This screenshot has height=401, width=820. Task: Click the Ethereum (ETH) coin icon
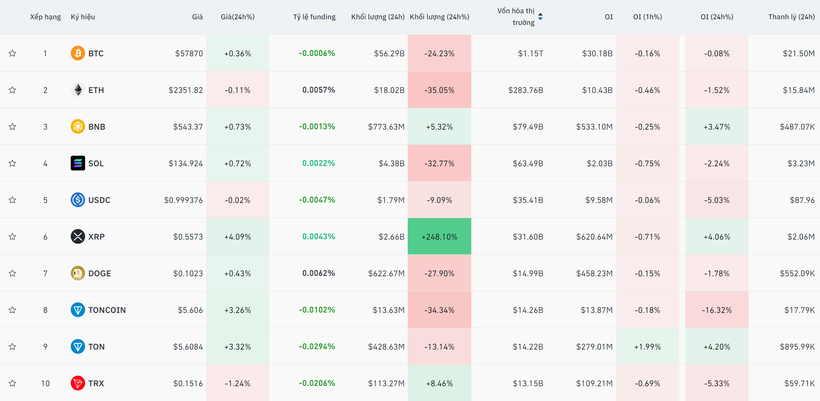pos(77,90)
